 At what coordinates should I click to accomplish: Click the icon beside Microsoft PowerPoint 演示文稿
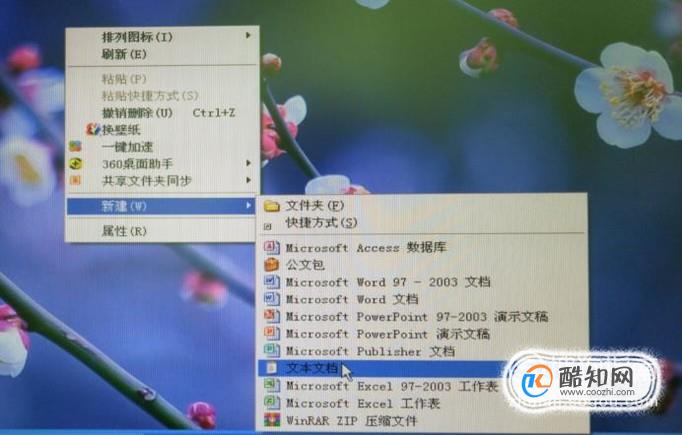pos(272,333)
